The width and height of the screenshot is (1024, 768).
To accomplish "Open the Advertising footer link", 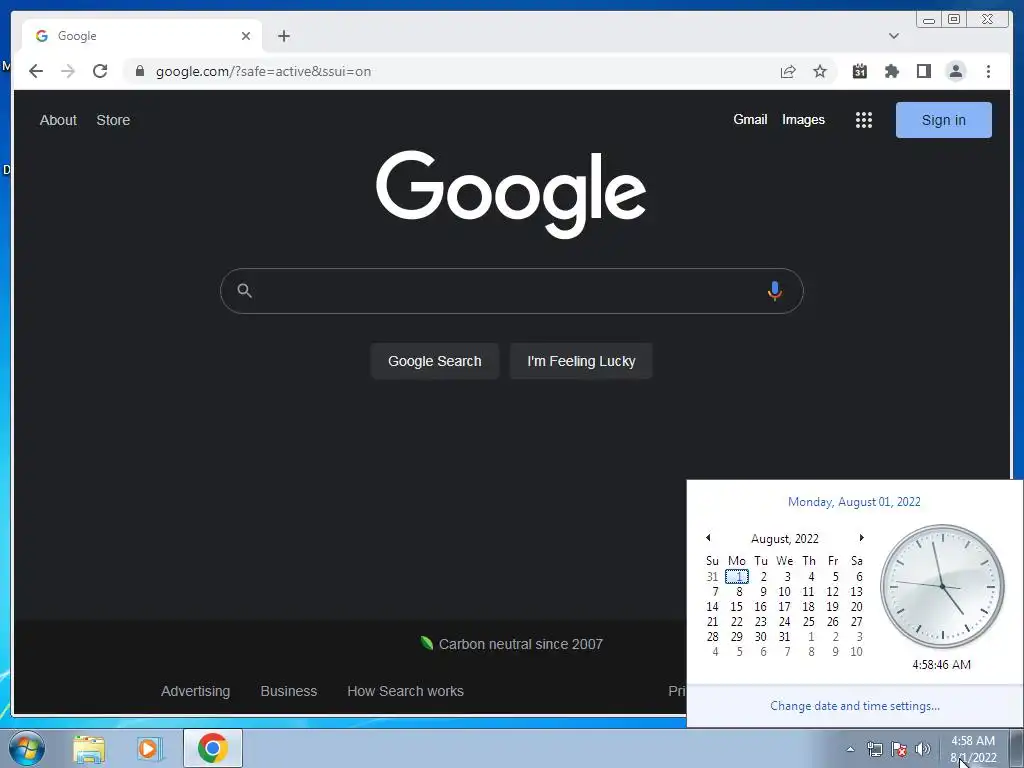I will [195, 691].
